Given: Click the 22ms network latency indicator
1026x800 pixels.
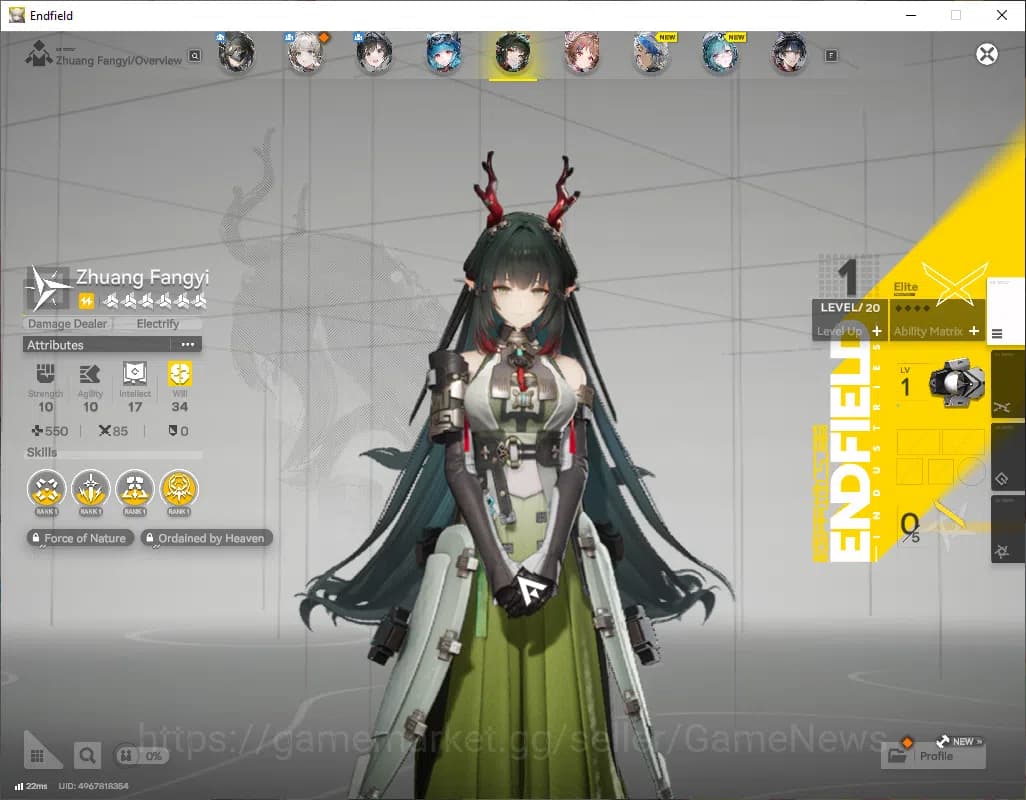Looking at the screenshot, I should [x=31, y=786].
